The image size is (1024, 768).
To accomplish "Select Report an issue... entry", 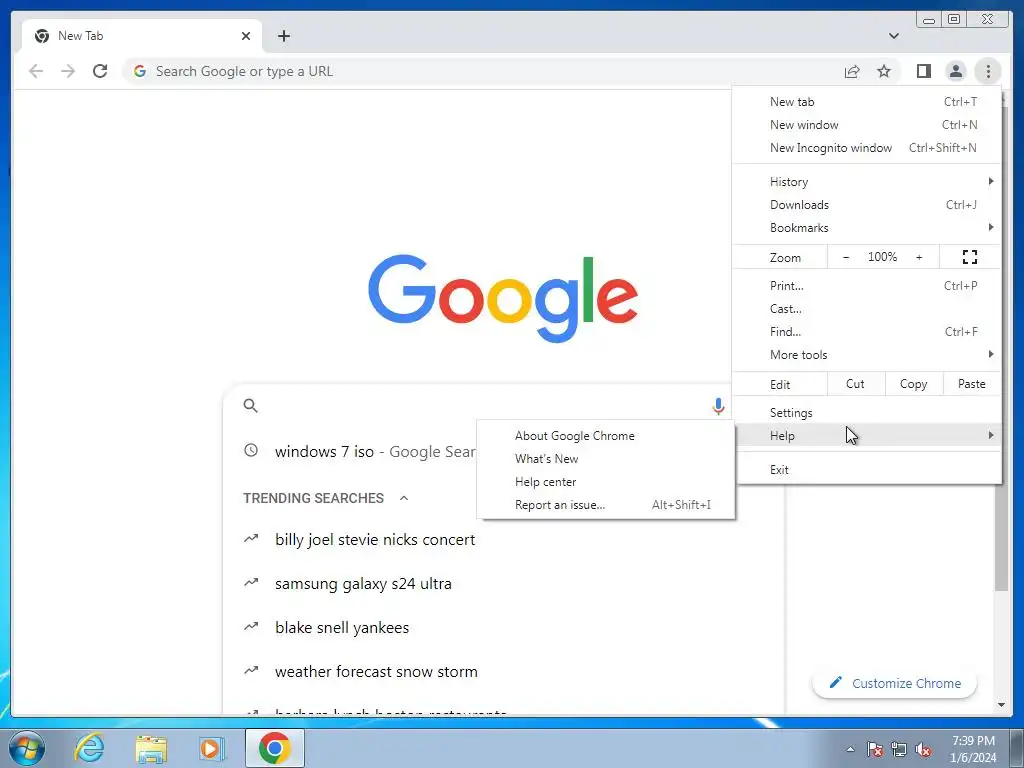I will [x=606, y=505].
